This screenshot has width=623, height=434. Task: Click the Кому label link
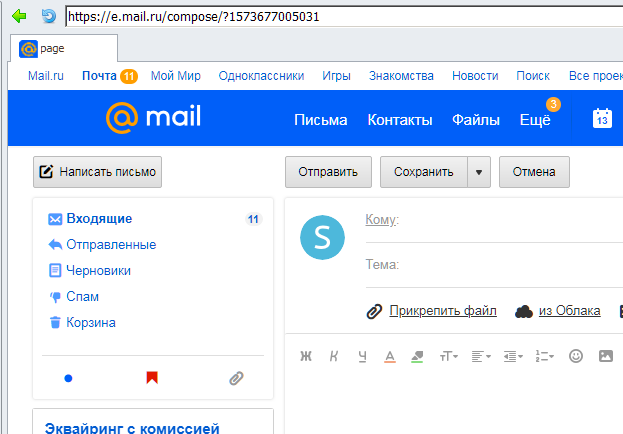[382, 219]
